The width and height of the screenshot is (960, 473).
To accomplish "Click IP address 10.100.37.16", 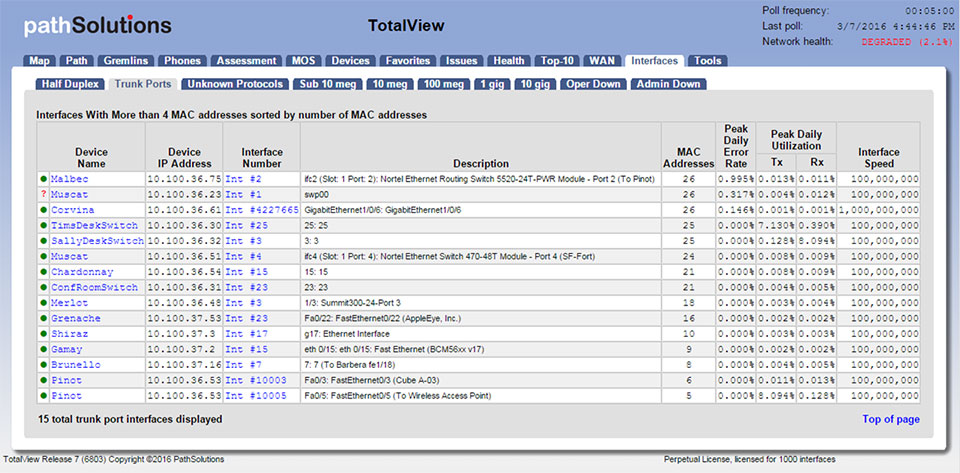I will tap(184, 365).
